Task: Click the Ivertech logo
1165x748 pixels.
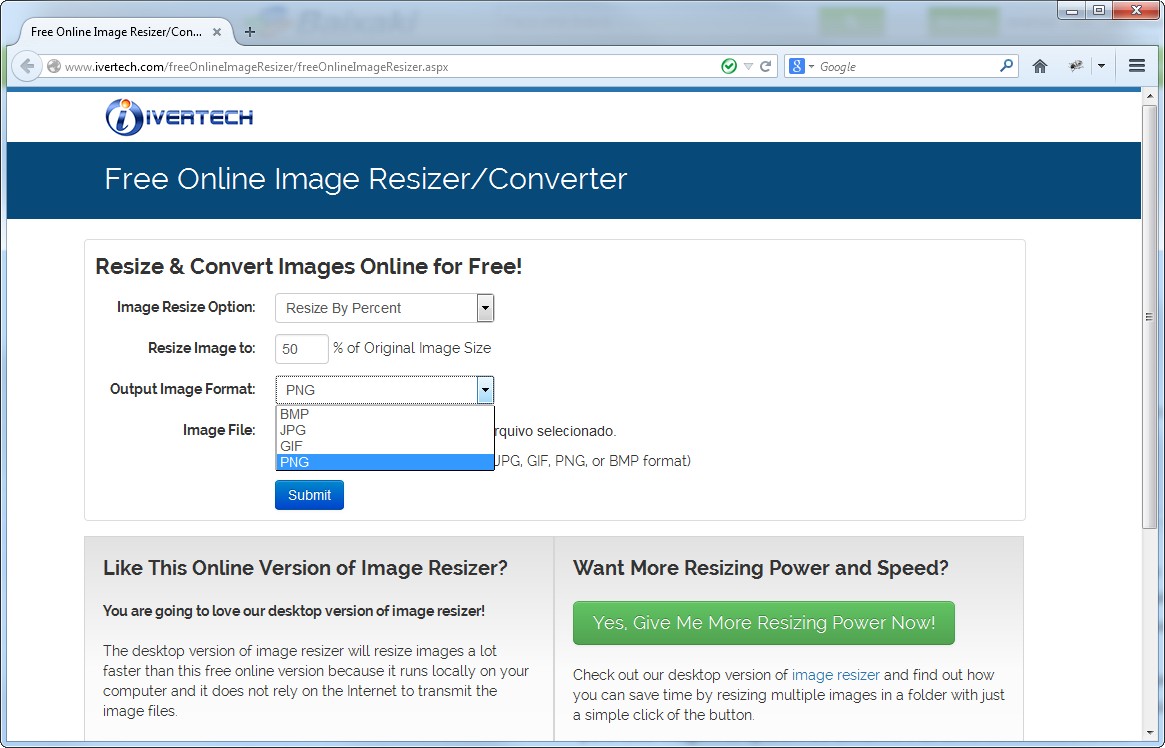Action: click(179, 116)
